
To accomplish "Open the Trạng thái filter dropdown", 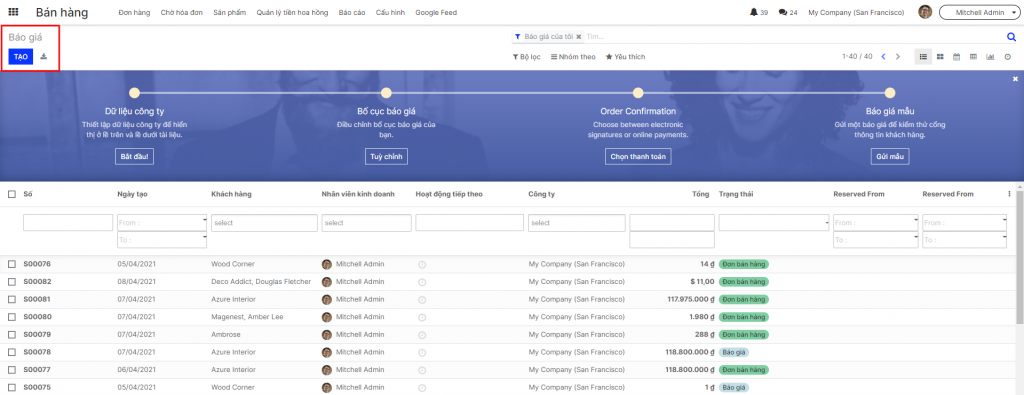I will pyautogui.click(x=773, y=223).
